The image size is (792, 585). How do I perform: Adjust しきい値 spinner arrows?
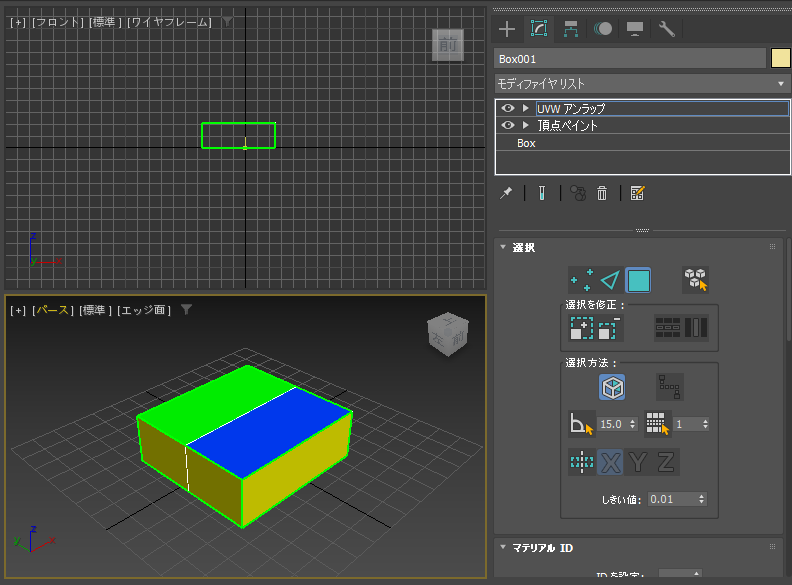coord(702,499)
